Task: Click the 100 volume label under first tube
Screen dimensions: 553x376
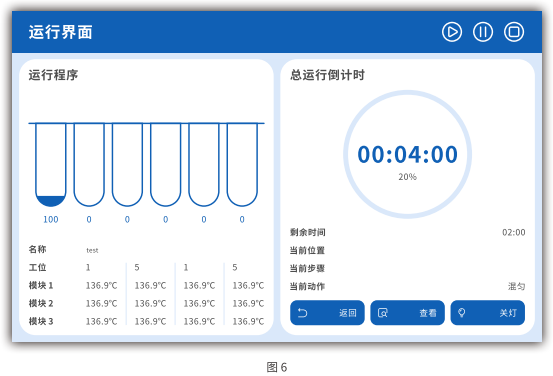Action: pos(51,220)
